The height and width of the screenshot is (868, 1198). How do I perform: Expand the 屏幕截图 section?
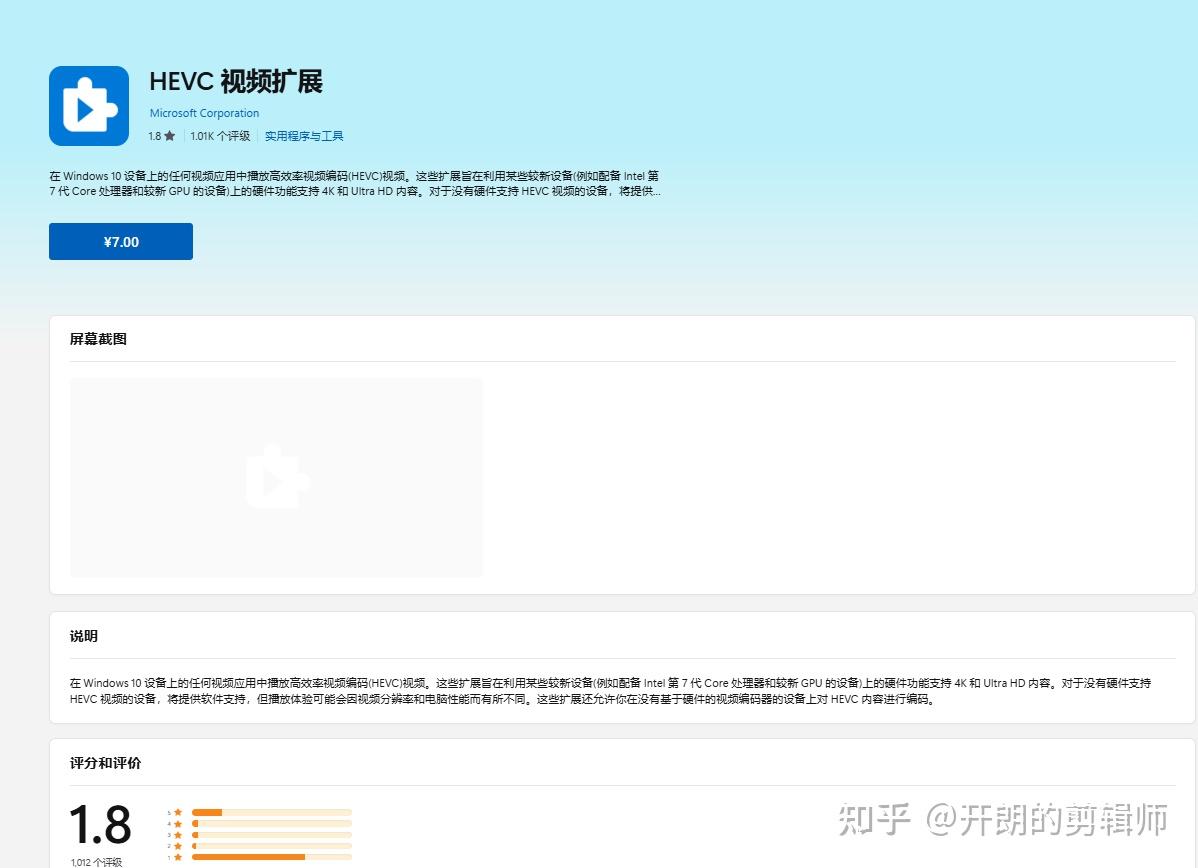[x=97, y=339]
